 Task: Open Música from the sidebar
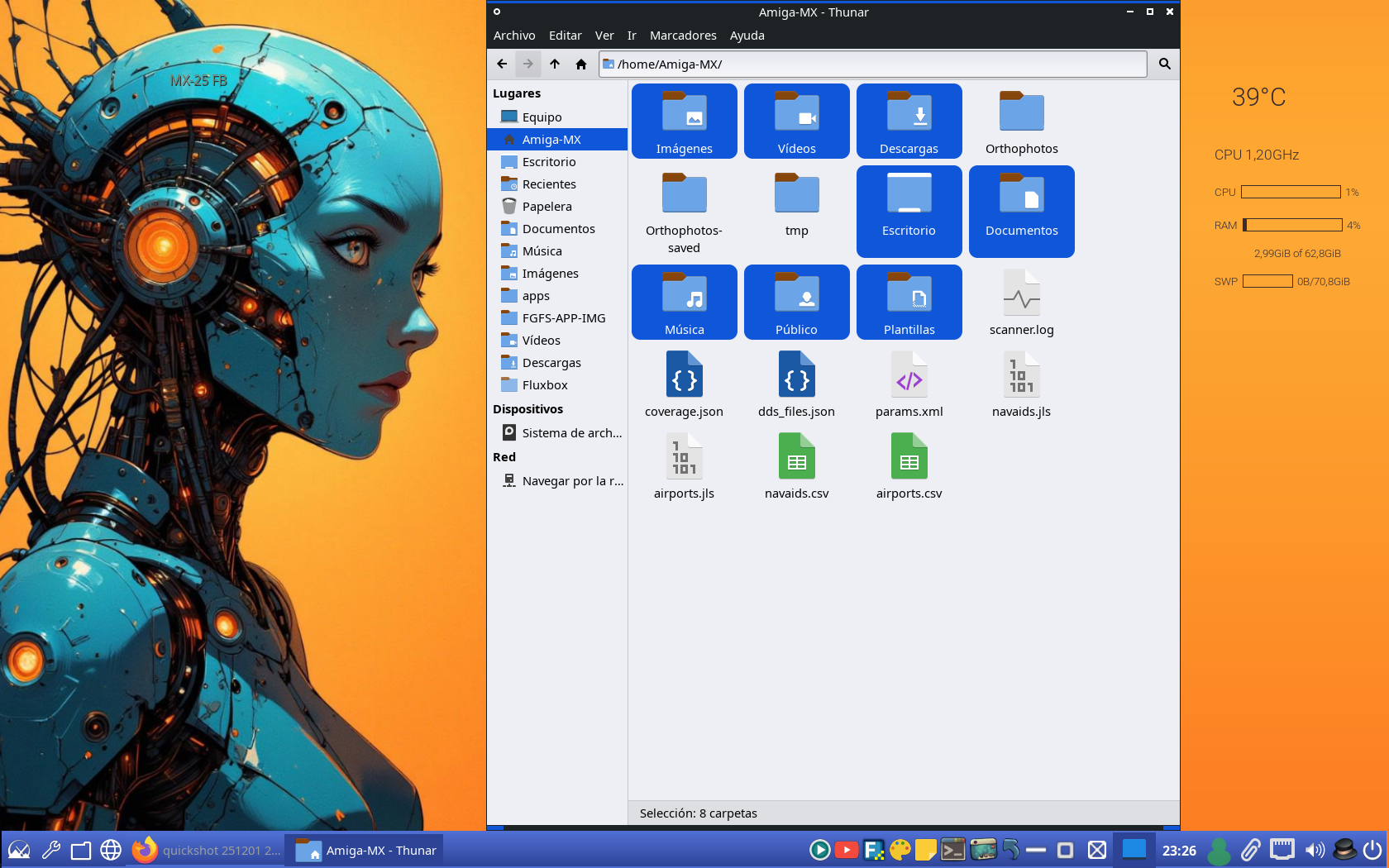tap(557, 251)
